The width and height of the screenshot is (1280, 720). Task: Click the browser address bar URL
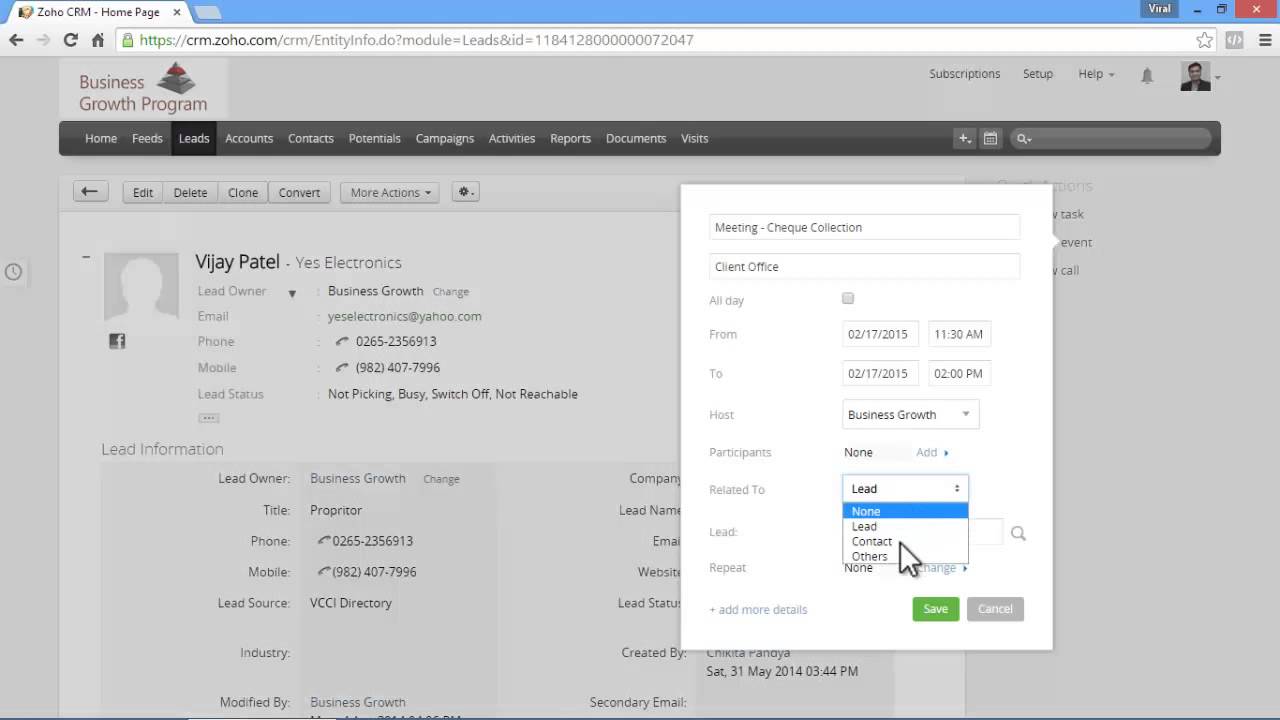[x=416, y=40]
